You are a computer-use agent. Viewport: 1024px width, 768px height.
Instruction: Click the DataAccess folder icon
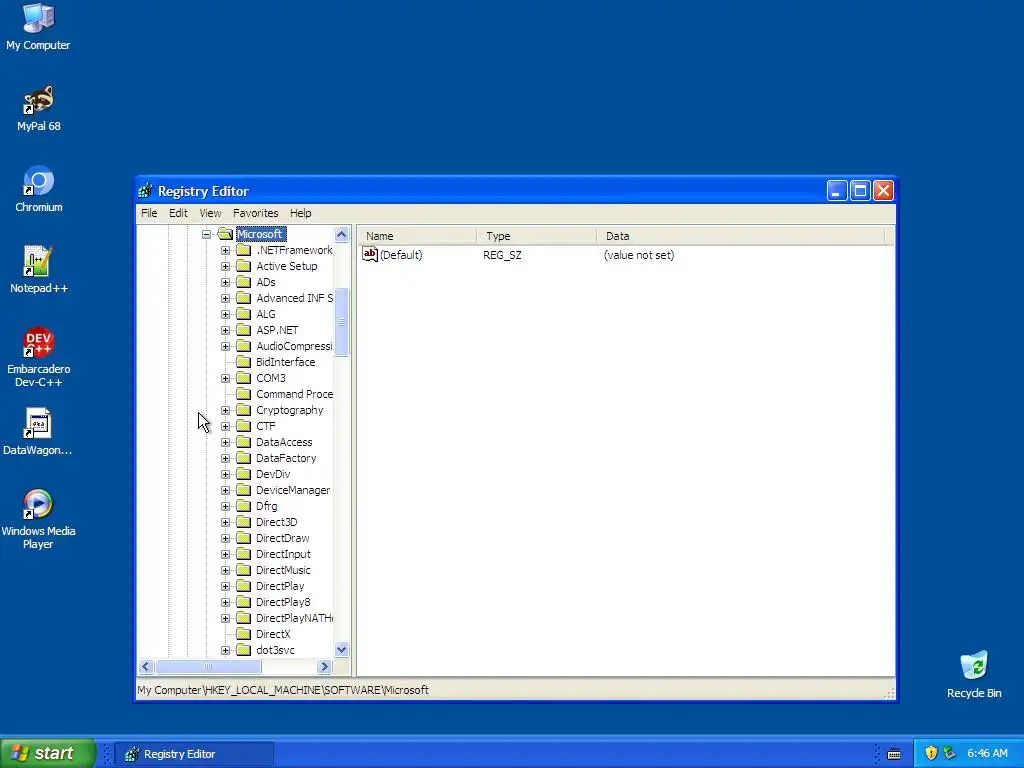pyautogui.click(x=244, y=442)
